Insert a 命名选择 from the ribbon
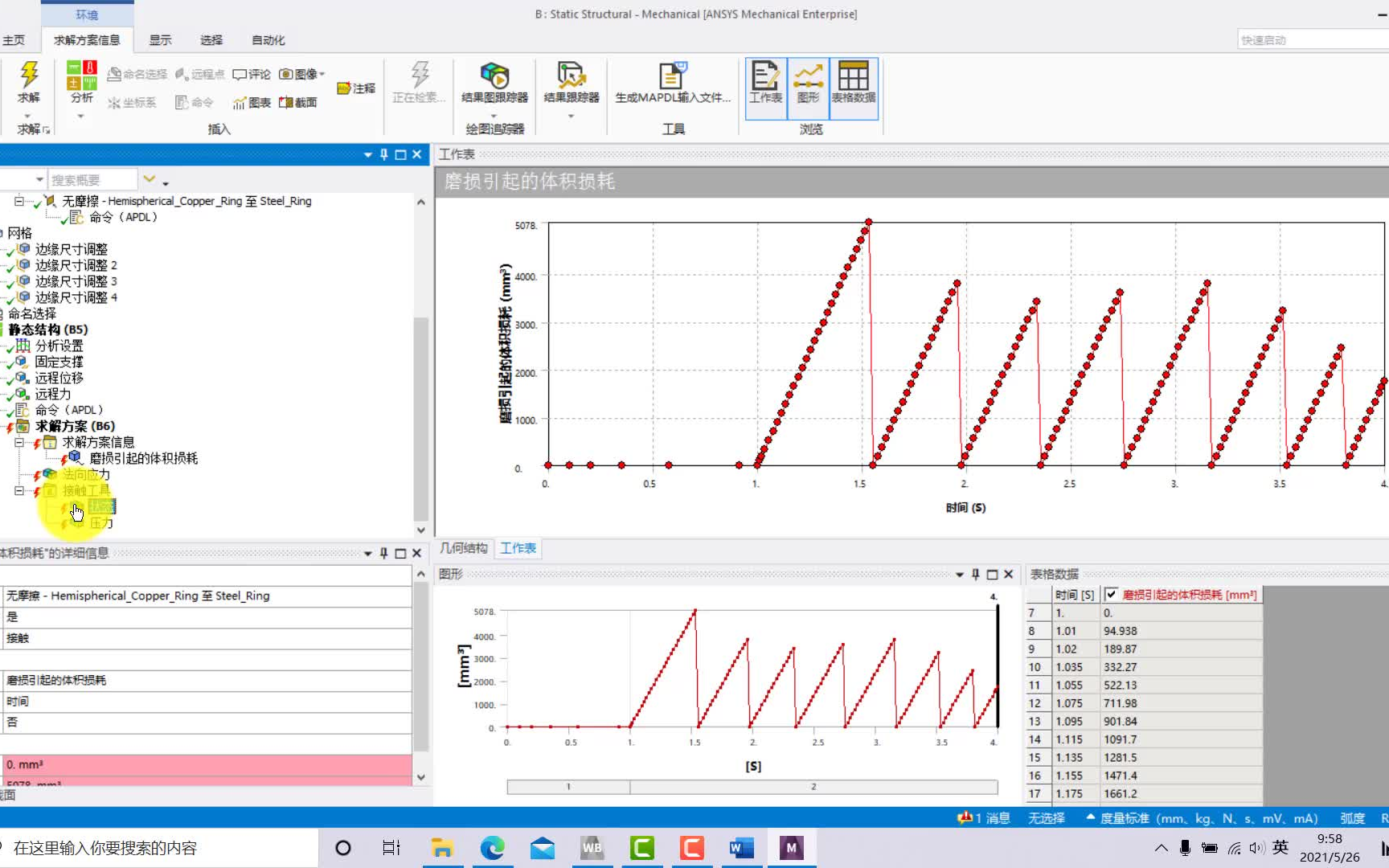The width and height of the screenshot is (1389, 868). tap(137, 74)
